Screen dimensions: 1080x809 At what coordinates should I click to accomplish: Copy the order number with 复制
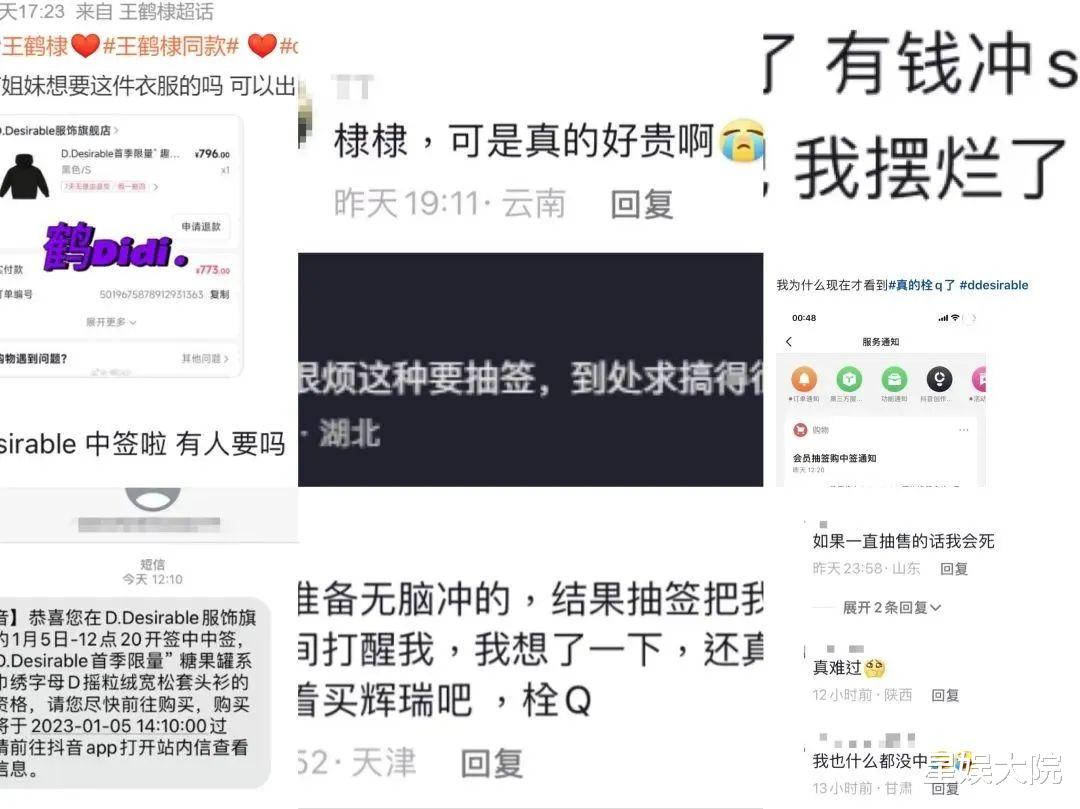click(220, 294)
